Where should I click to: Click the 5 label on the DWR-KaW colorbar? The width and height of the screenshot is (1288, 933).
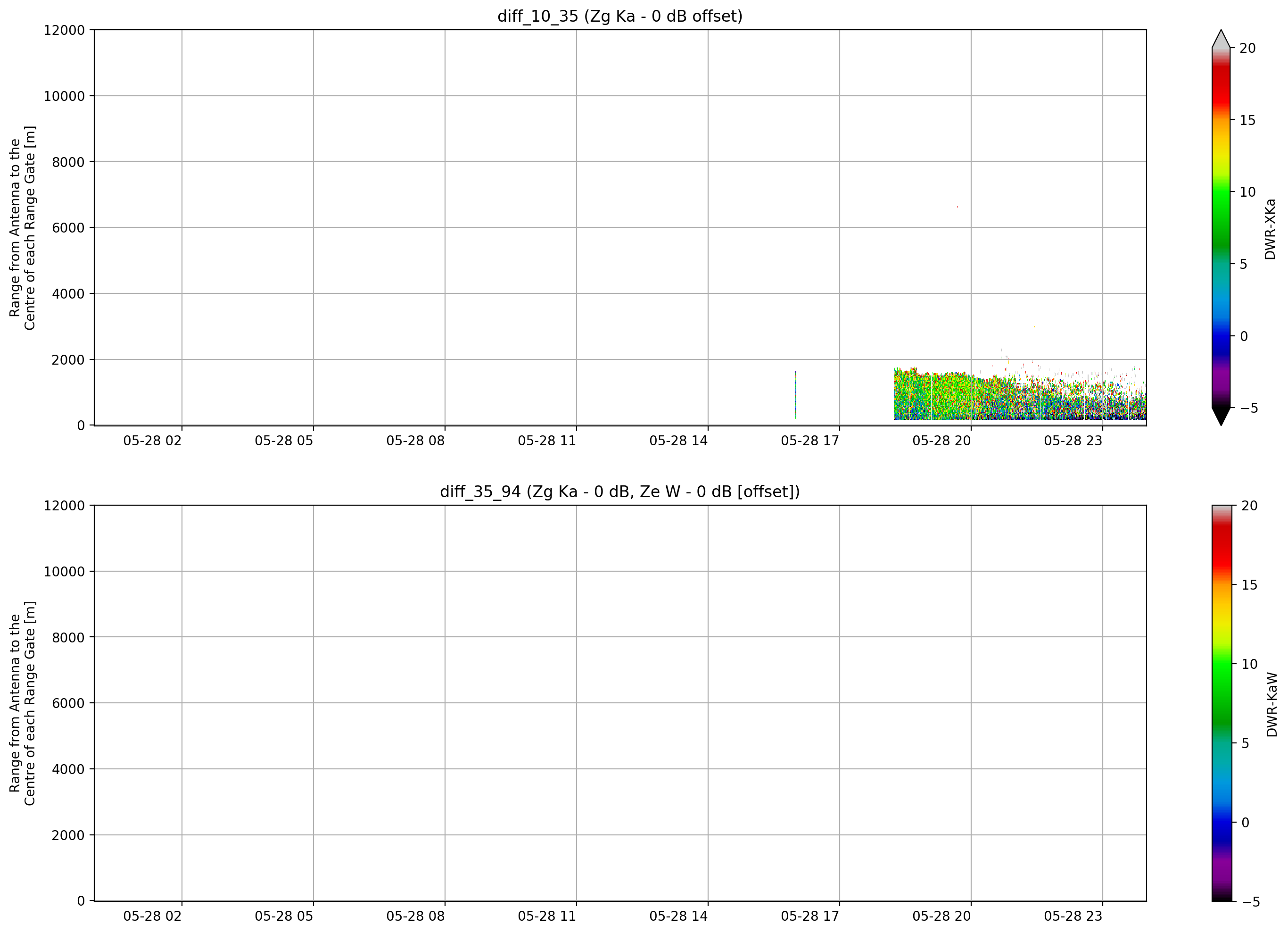click(x=1246, y=743)
